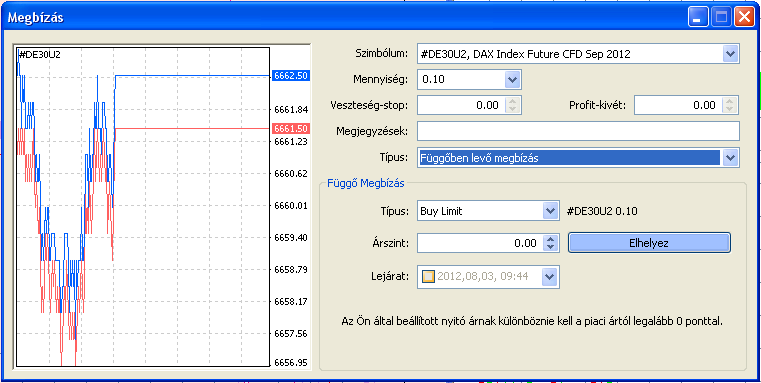Increase Veszteség-stop with the up stepper
The width and height of the screenshot is (761, 383).
tap(513, 101)
